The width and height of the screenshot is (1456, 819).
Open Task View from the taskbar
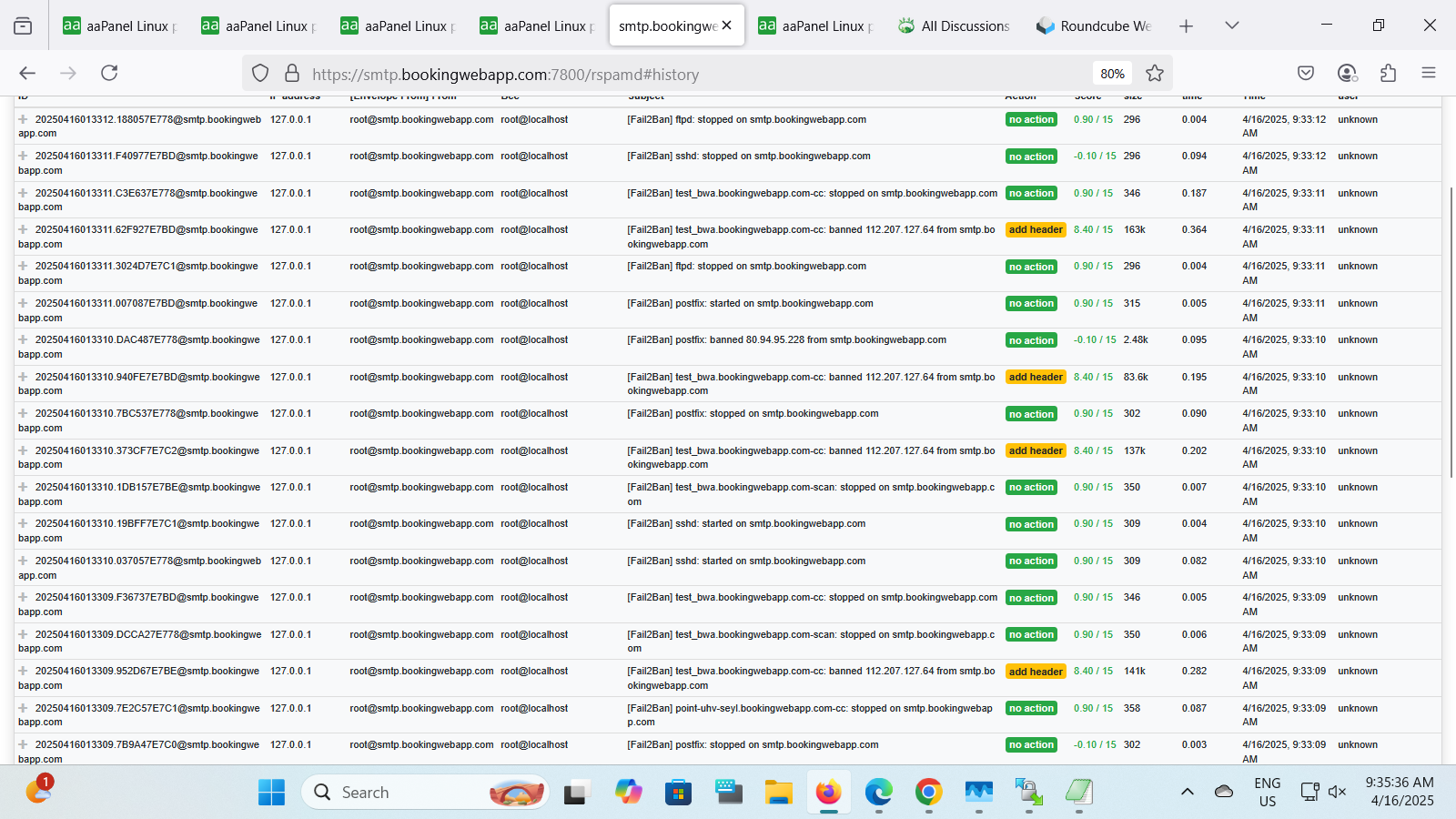click(576, 793)
